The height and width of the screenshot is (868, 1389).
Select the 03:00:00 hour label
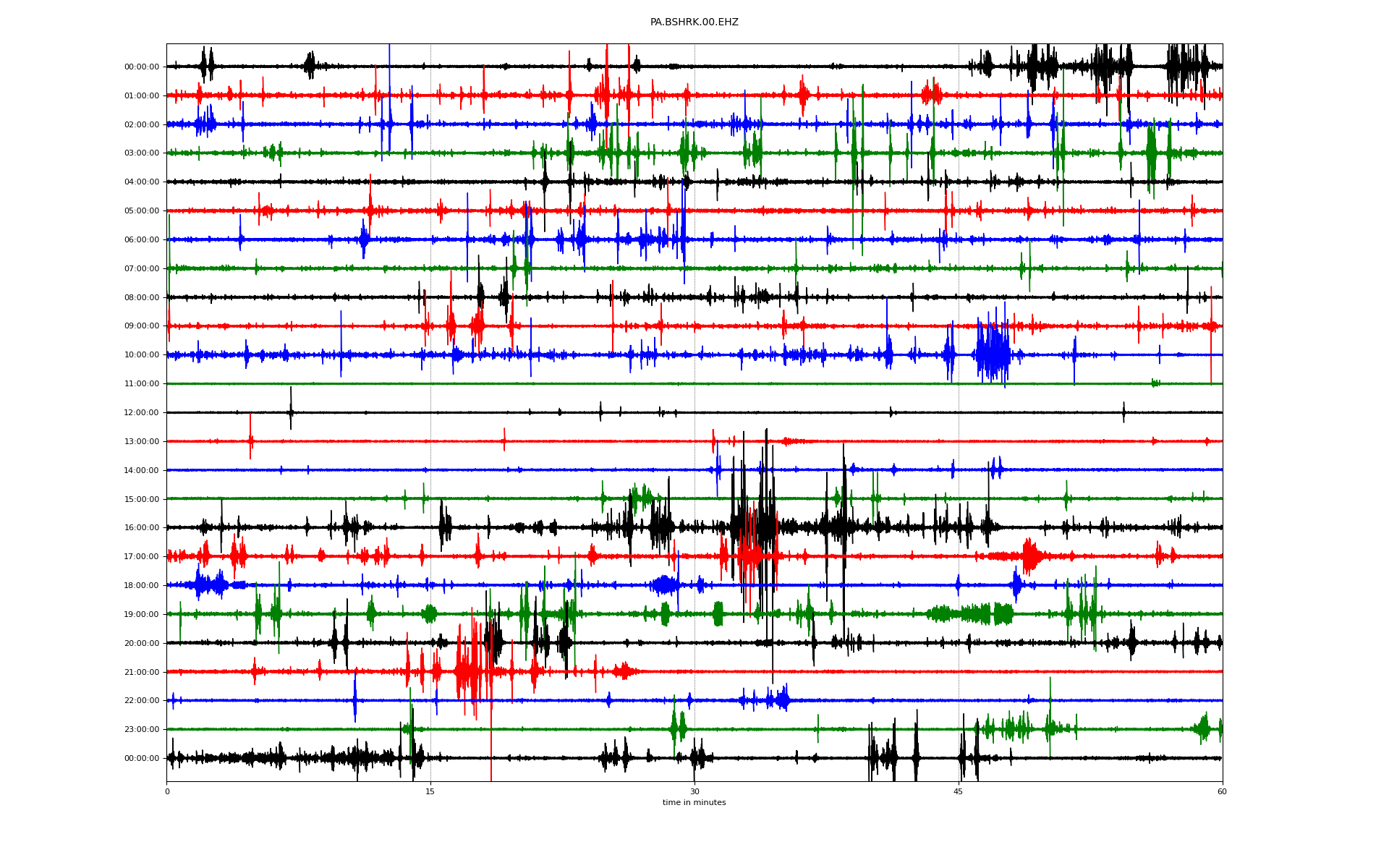coord(142,153)
